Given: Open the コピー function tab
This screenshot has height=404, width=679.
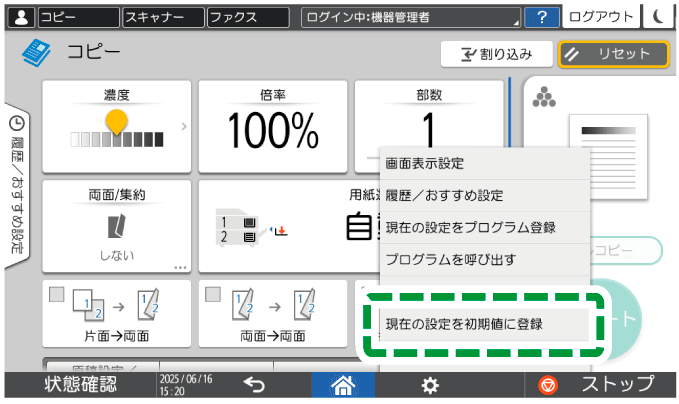Looking at the screenshot, I should coord(78,17).
